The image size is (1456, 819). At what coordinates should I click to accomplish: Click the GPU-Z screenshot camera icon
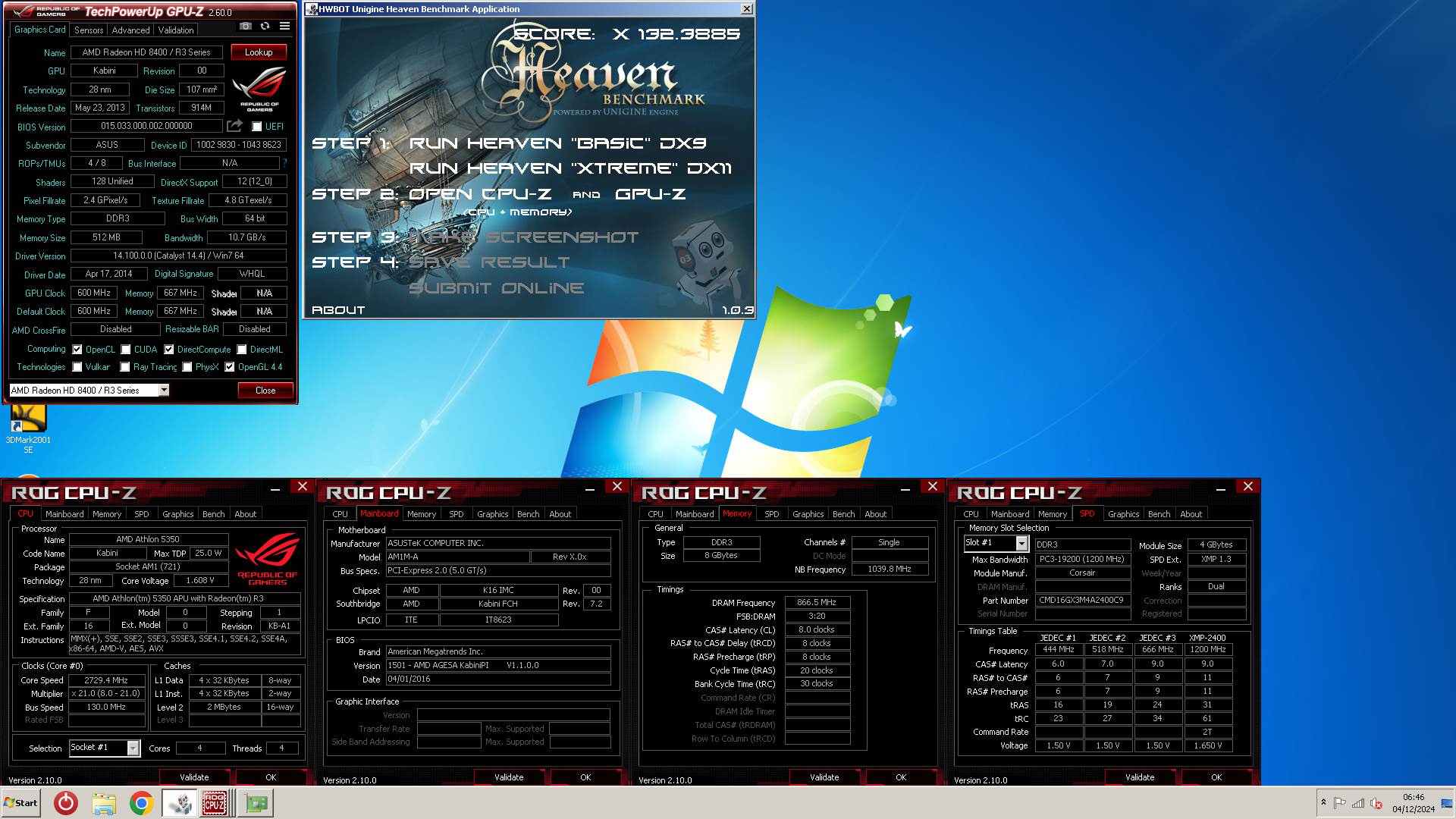[x=246, y=26]
